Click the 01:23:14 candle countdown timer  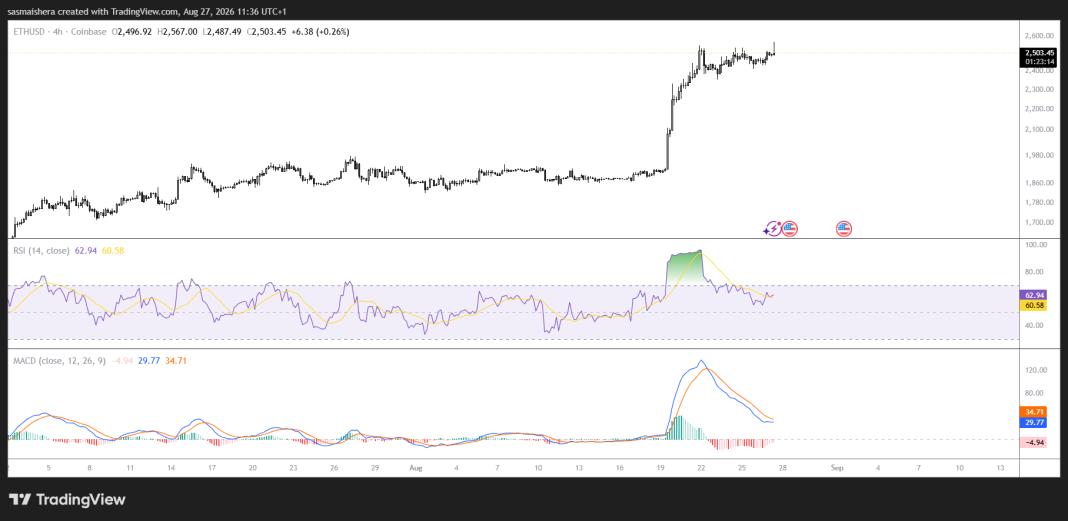[1039, 61]
